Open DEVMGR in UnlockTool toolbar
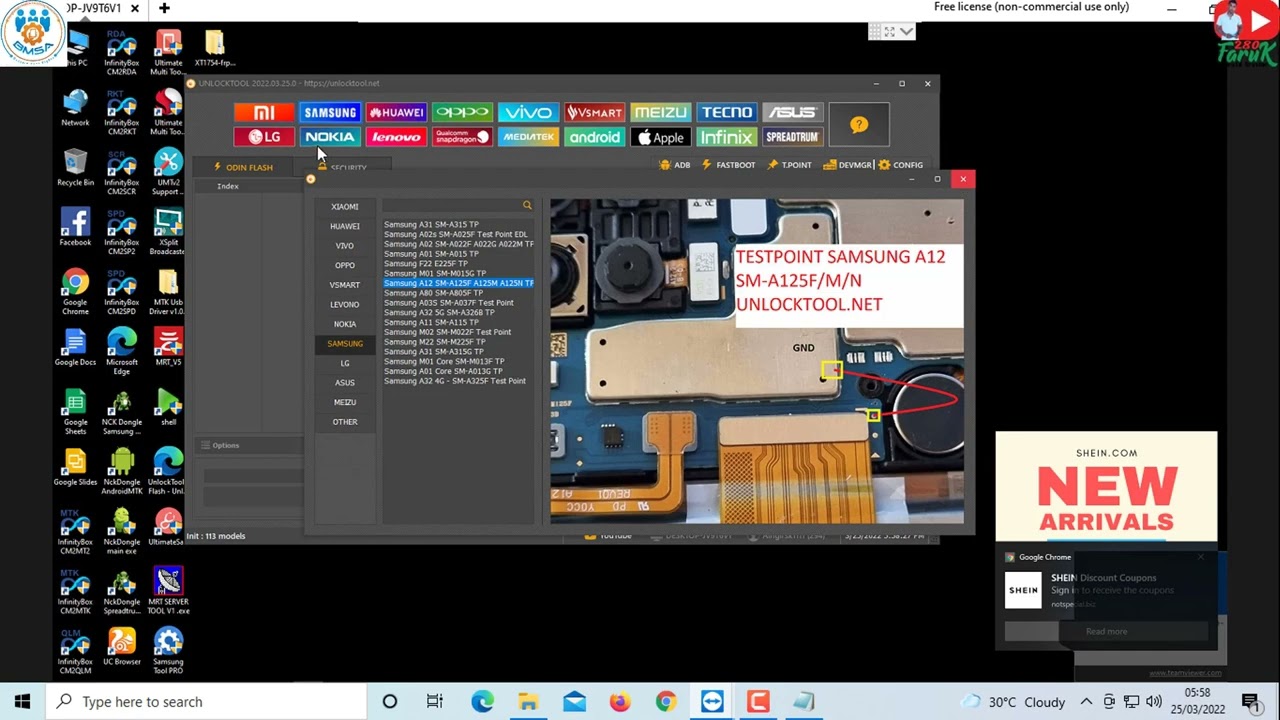This screenshot has width=1280, height=720. pyautogui.click(x=848, y=165)
